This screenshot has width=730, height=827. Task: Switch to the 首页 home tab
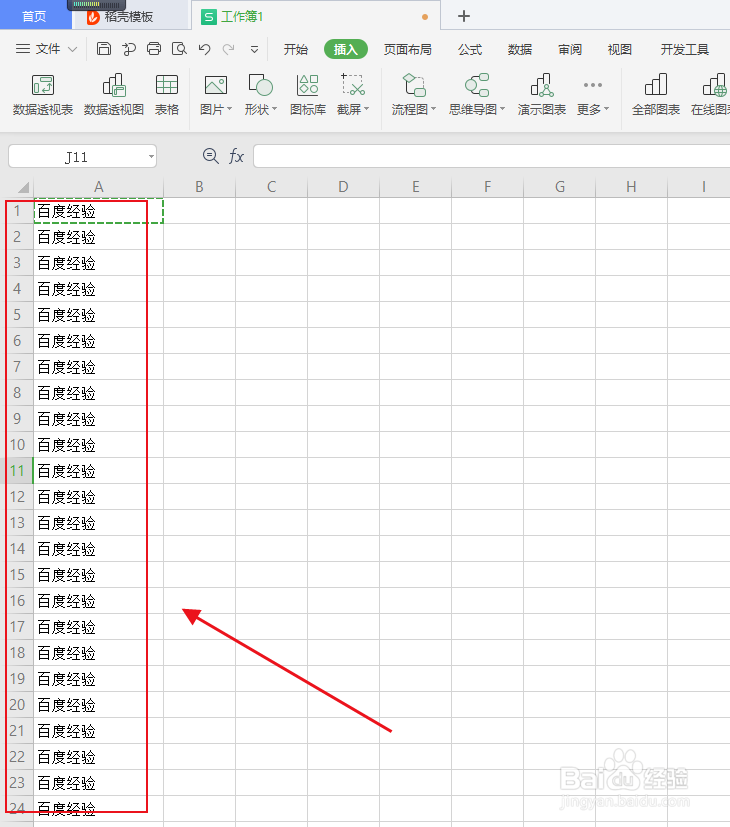pos(34,17)
